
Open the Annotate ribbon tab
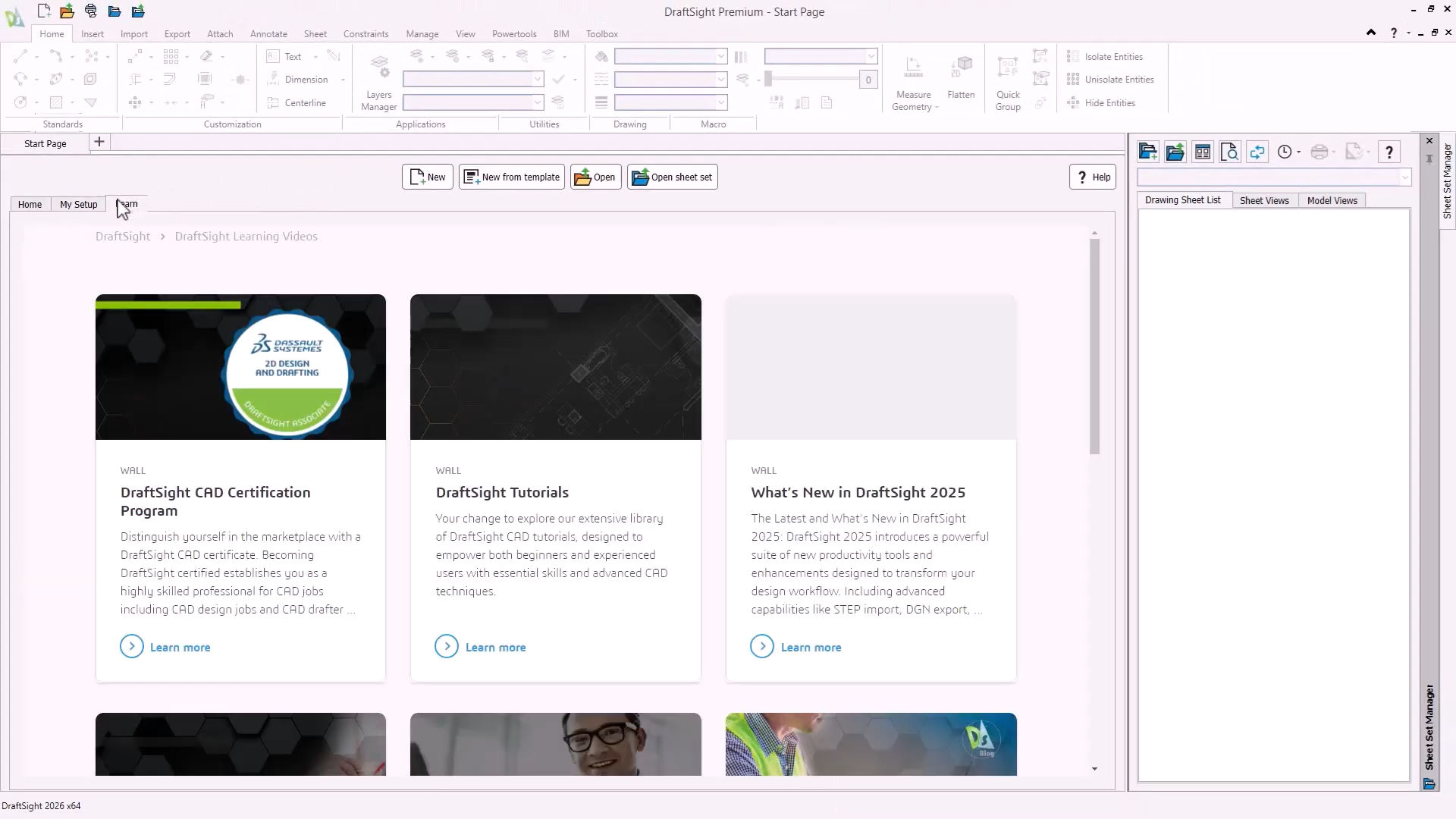pos(268,34)
